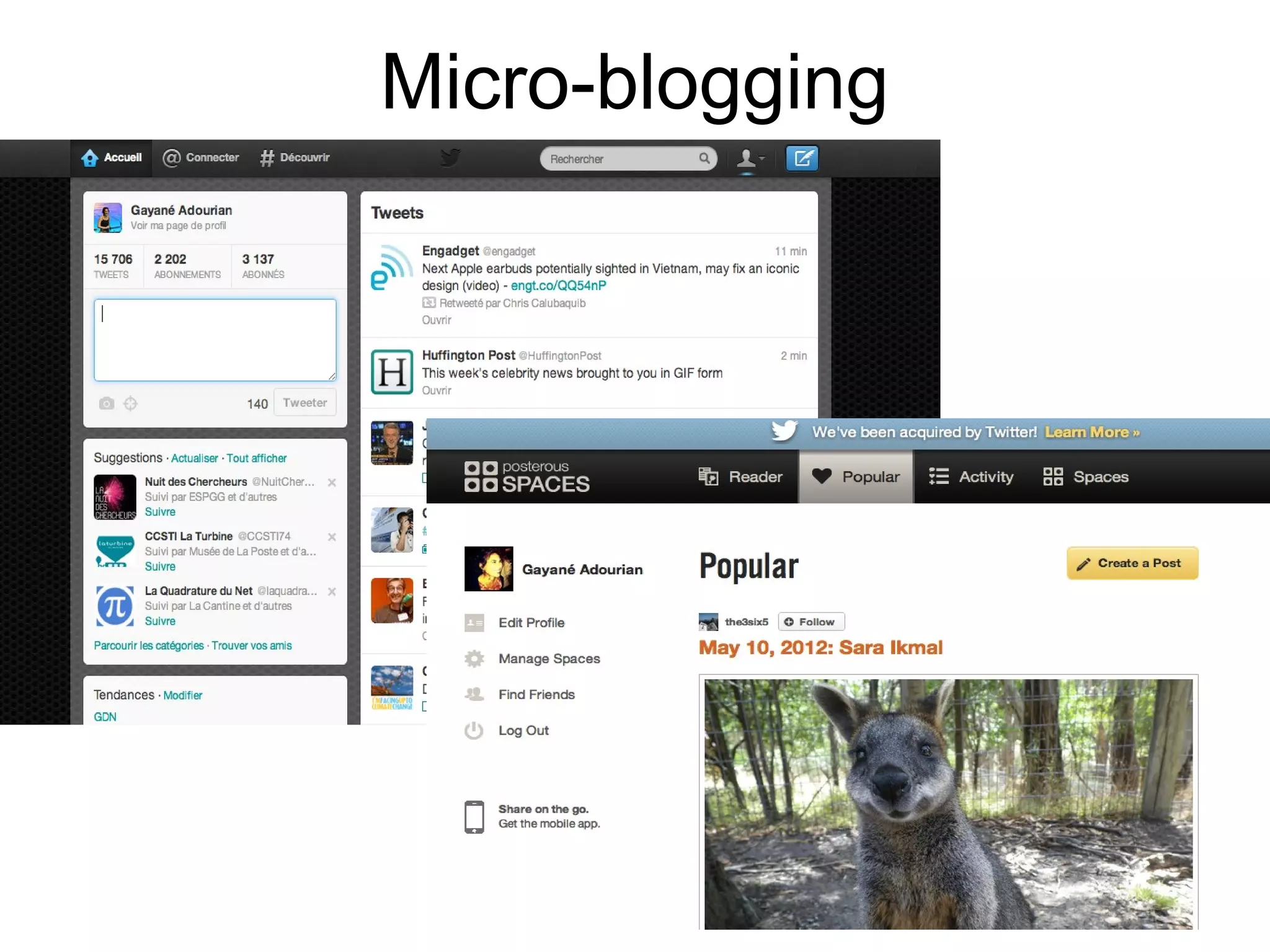Click Ouvrir under the Engadget tweet

click(437, 320)
